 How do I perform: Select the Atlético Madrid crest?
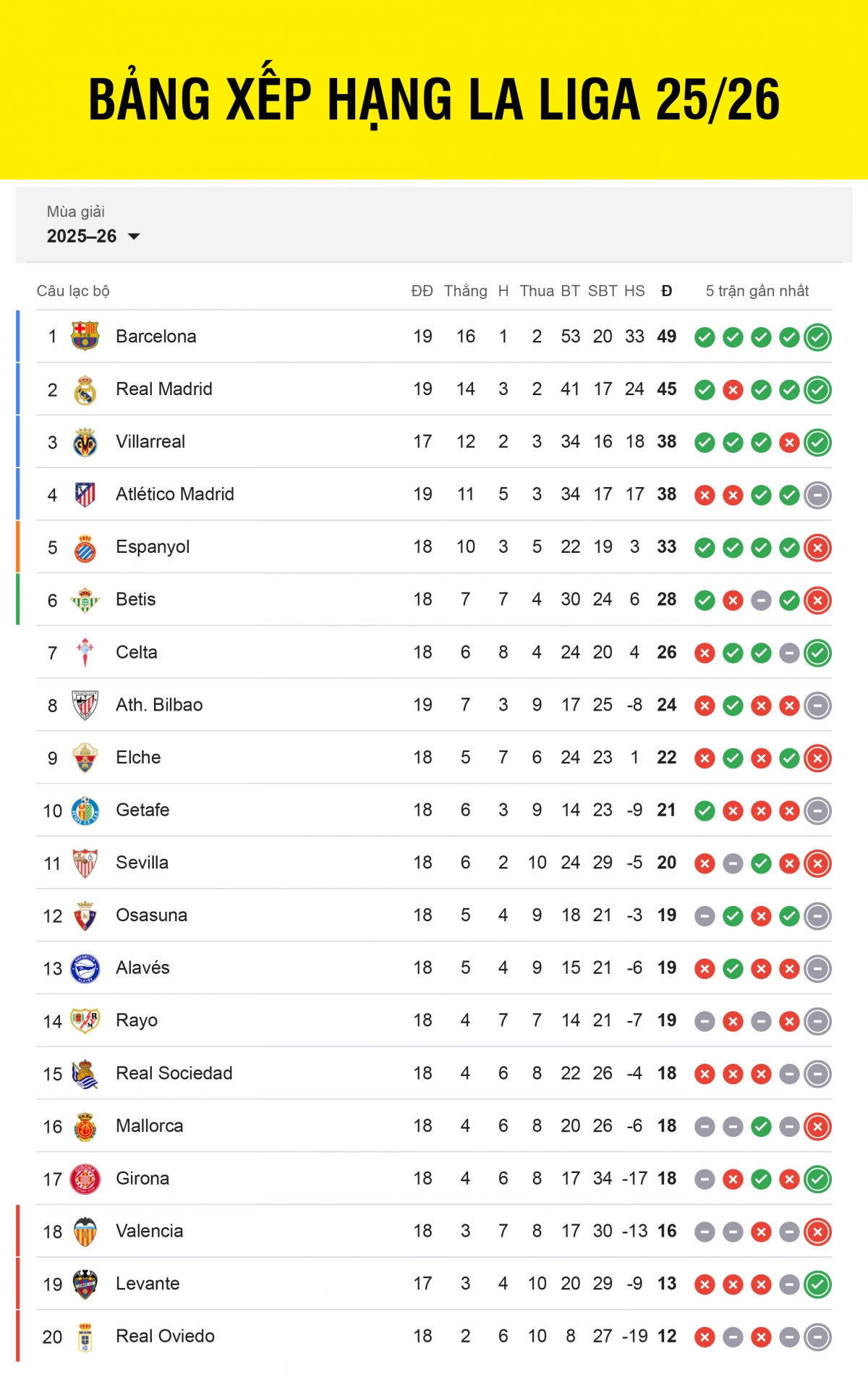click(x=85, y=494)
